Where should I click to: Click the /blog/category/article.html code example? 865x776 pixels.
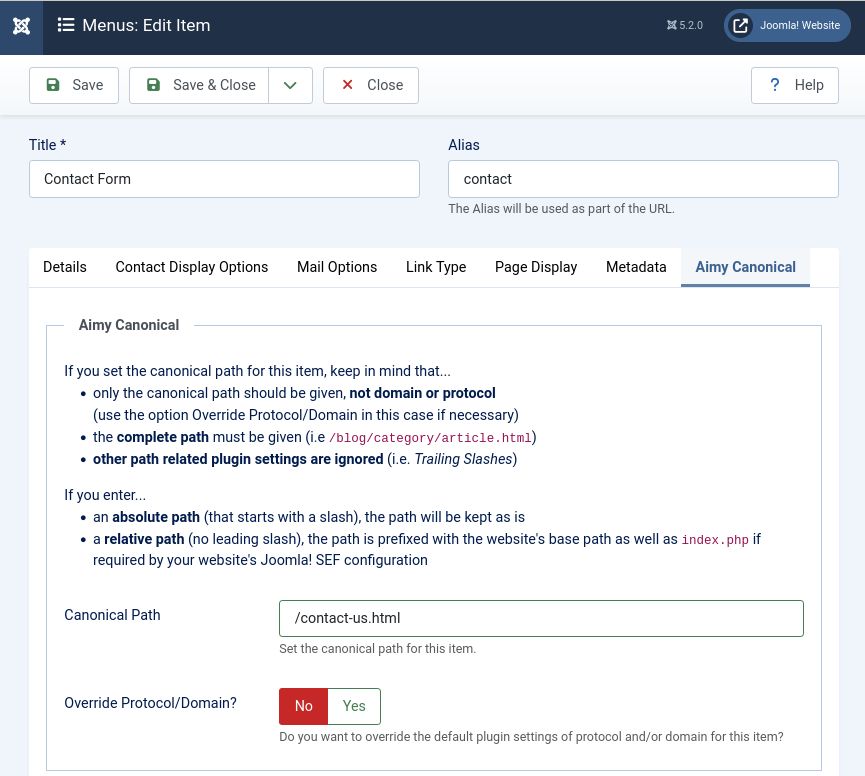430,438
